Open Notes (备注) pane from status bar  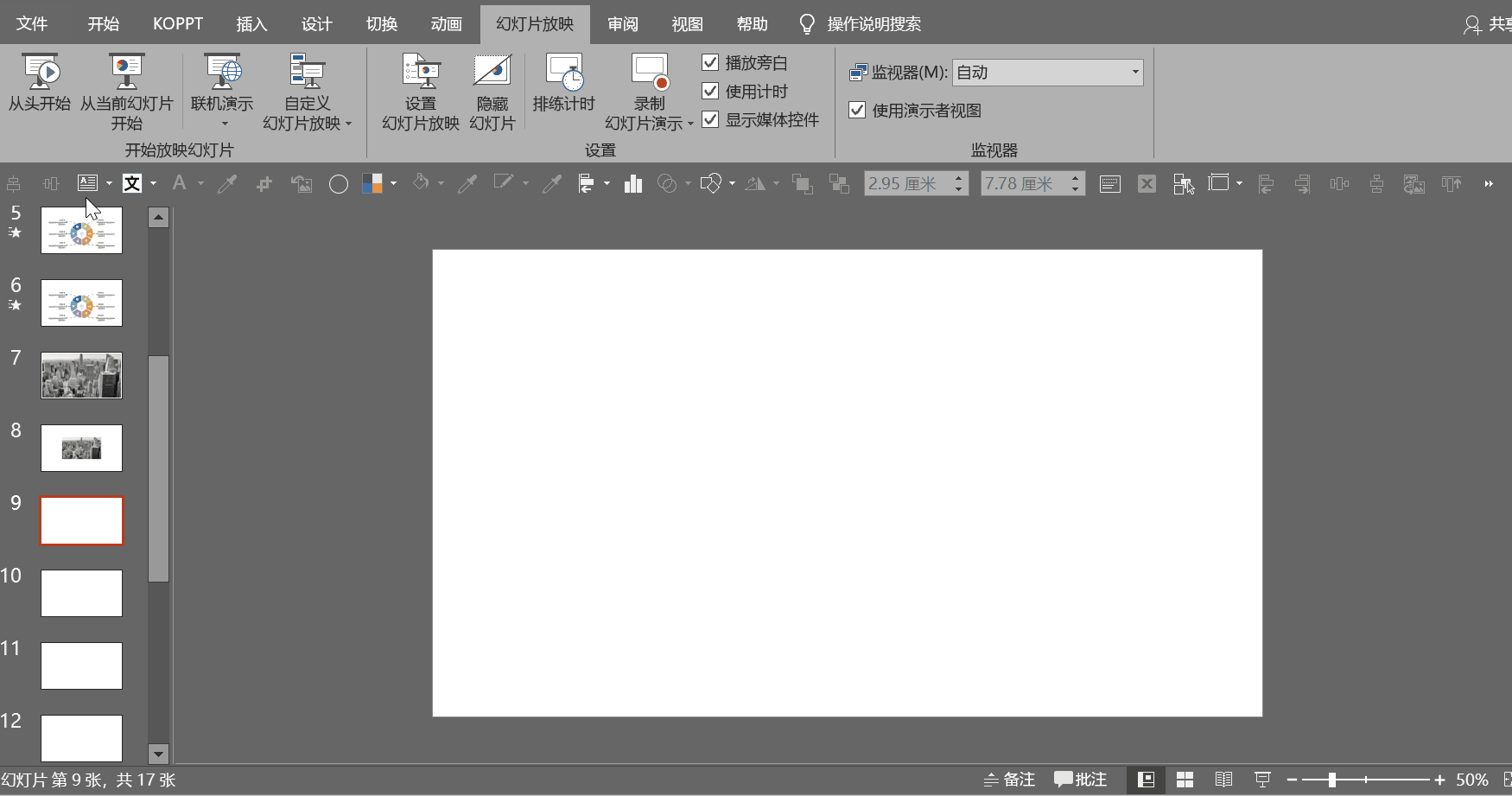click(1009, 780)
